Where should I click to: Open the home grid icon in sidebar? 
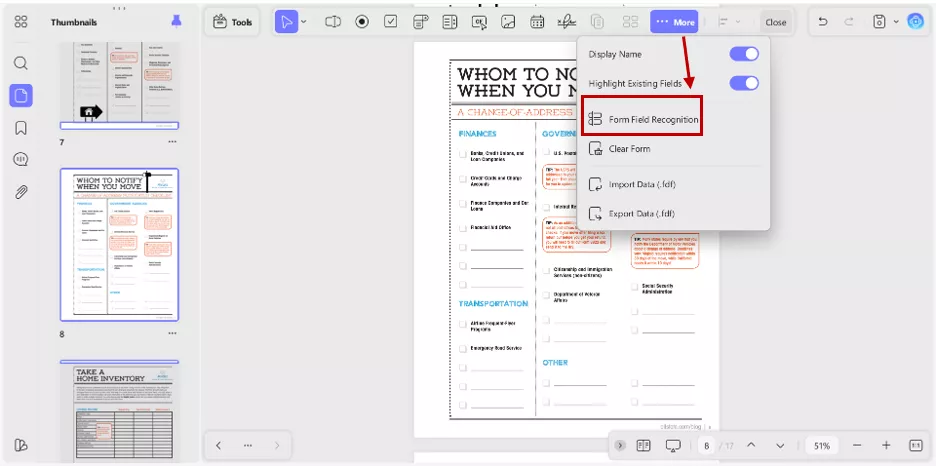[x=21, y=22]
